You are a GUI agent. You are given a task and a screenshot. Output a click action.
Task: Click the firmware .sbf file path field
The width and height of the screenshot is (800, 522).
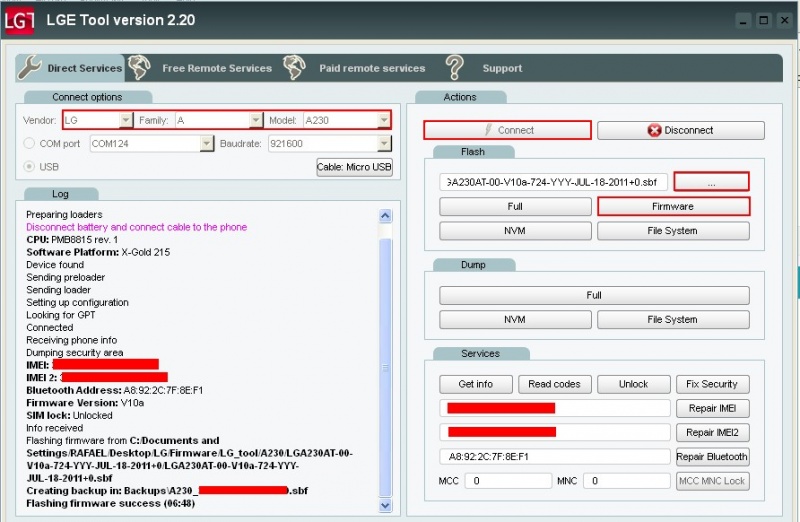(554, 182)
